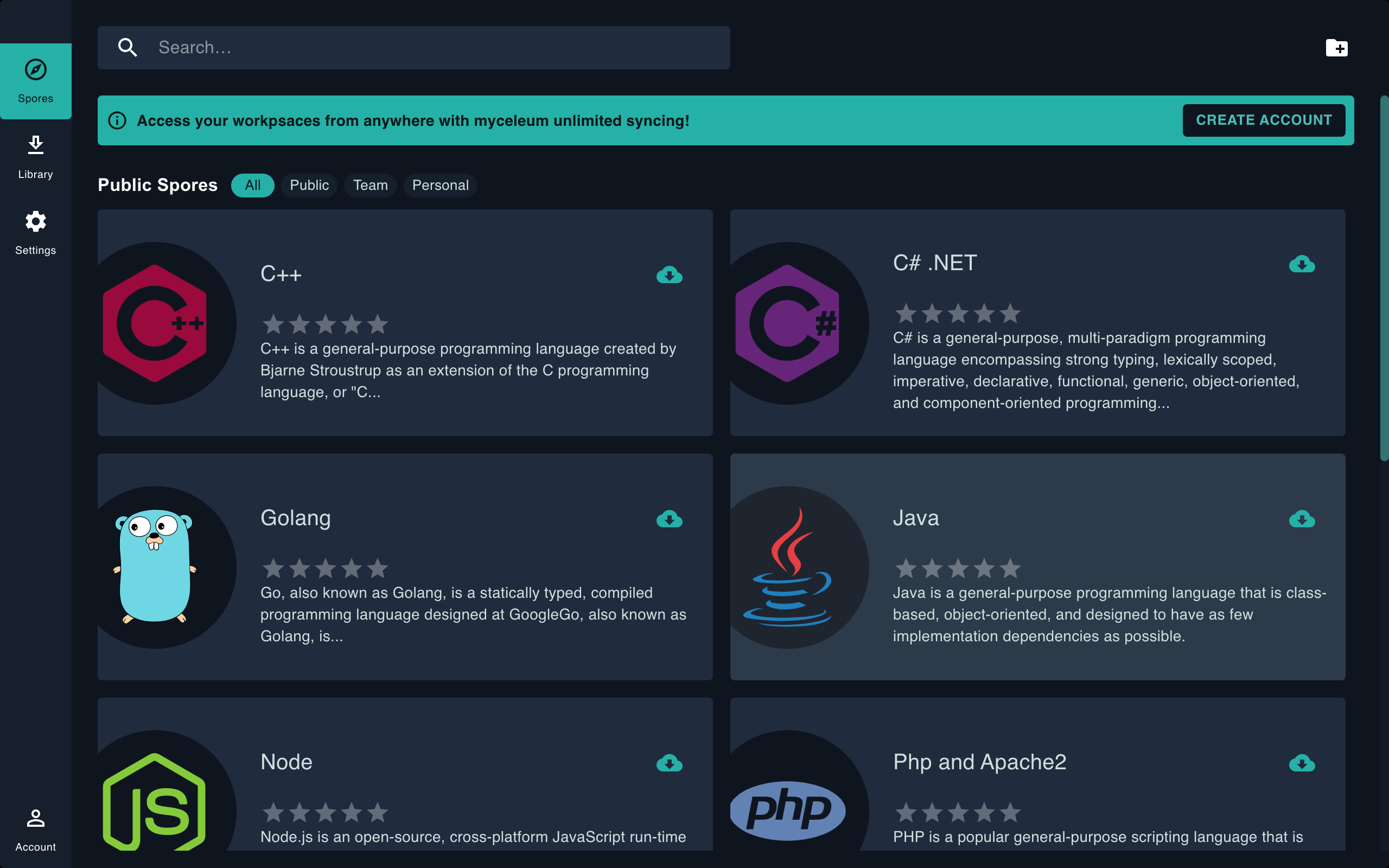This screenshot has height=868, width=1389.
Task: Download the Node spore
Action: (669, 763)
